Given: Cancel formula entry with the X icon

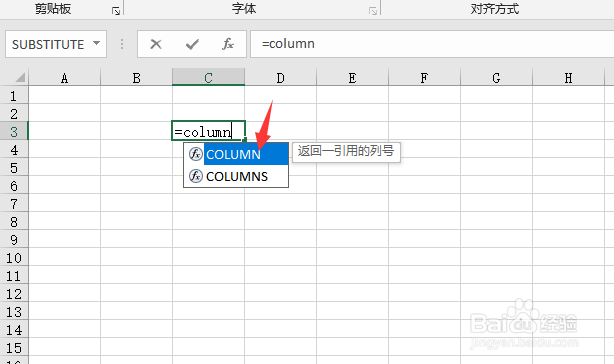Looking at the screenshot, I should pyautogui.click(x=156, y=44).
